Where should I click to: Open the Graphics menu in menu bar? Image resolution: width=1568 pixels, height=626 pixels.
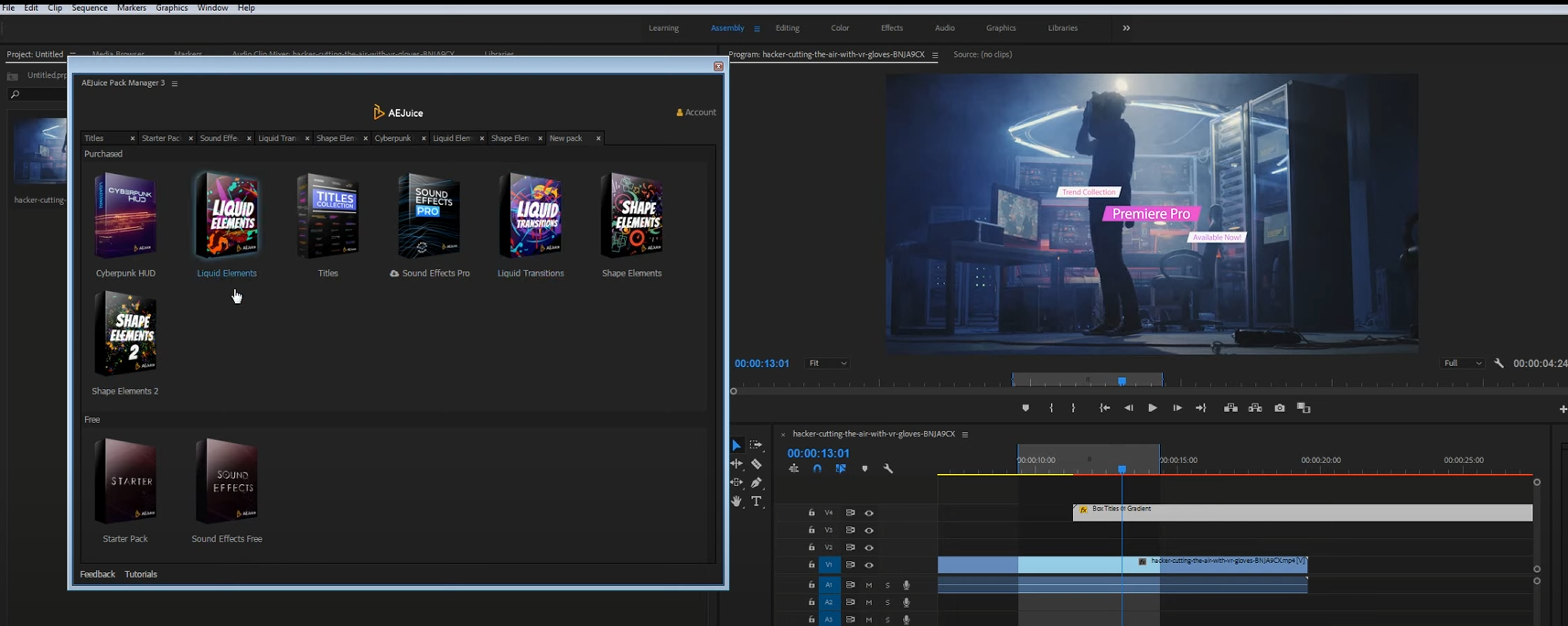coord(172,7)
